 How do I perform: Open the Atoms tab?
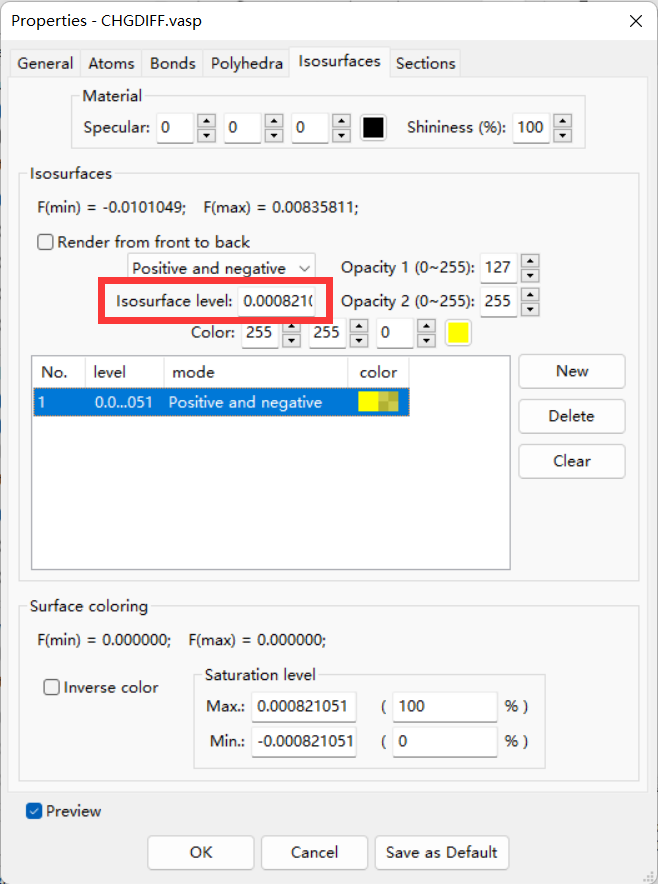coord(111,63)
